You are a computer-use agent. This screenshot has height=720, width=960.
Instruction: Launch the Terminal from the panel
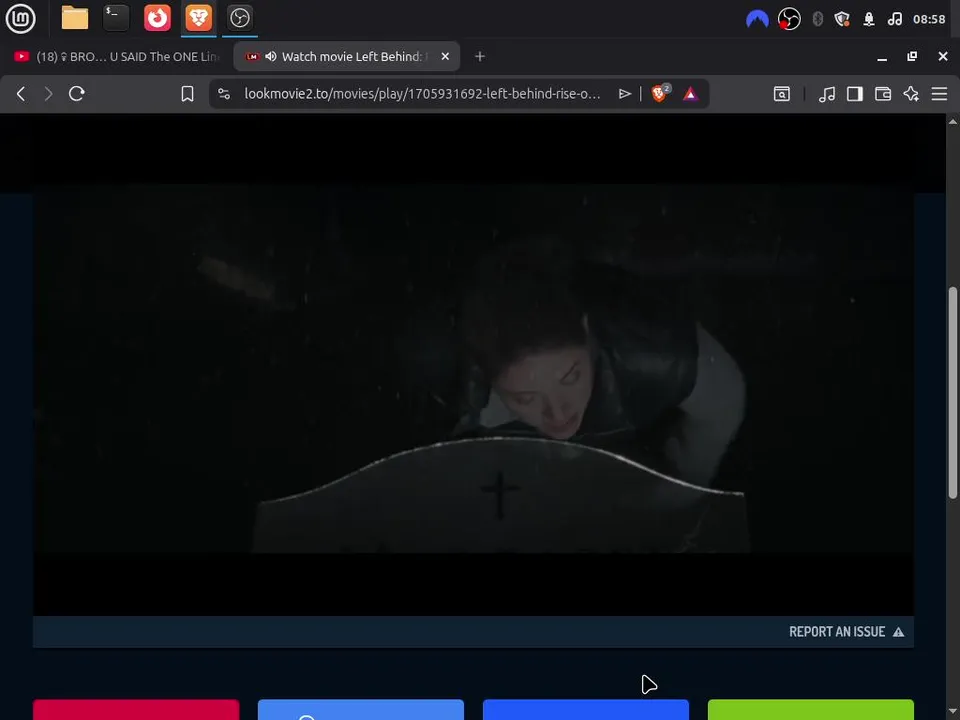(116, 18)
